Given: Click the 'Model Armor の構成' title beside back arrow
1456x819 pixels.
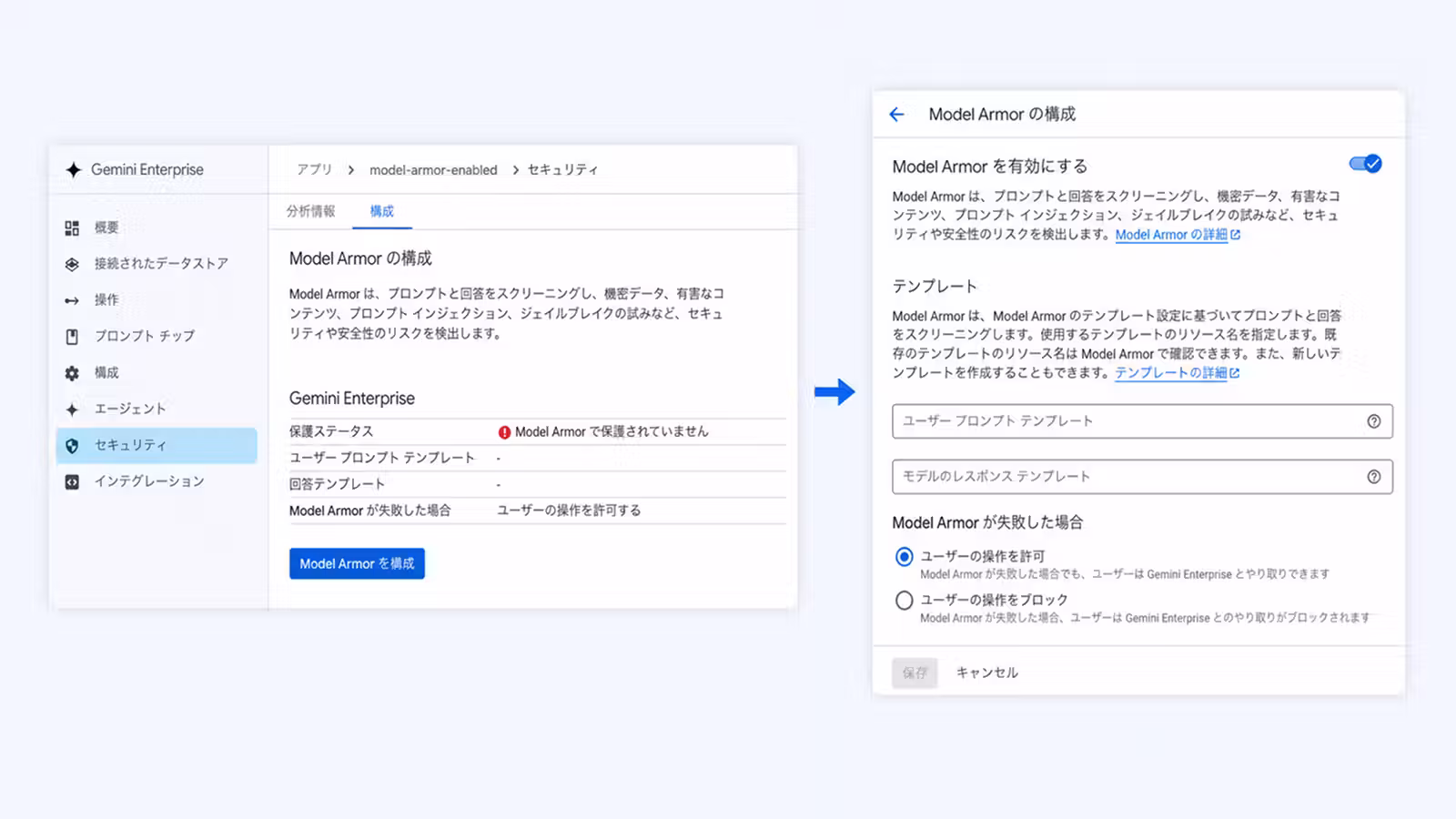Looking at the screenshot, I should (1002, 115).
